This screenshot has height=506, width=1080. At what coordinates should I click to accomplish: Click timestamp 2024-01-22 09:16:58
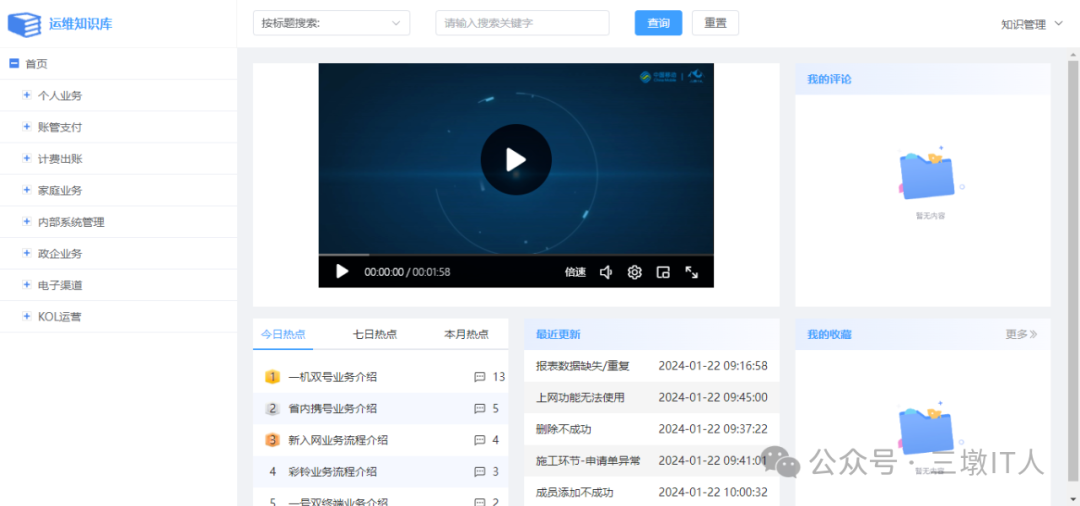pos(713,366)
